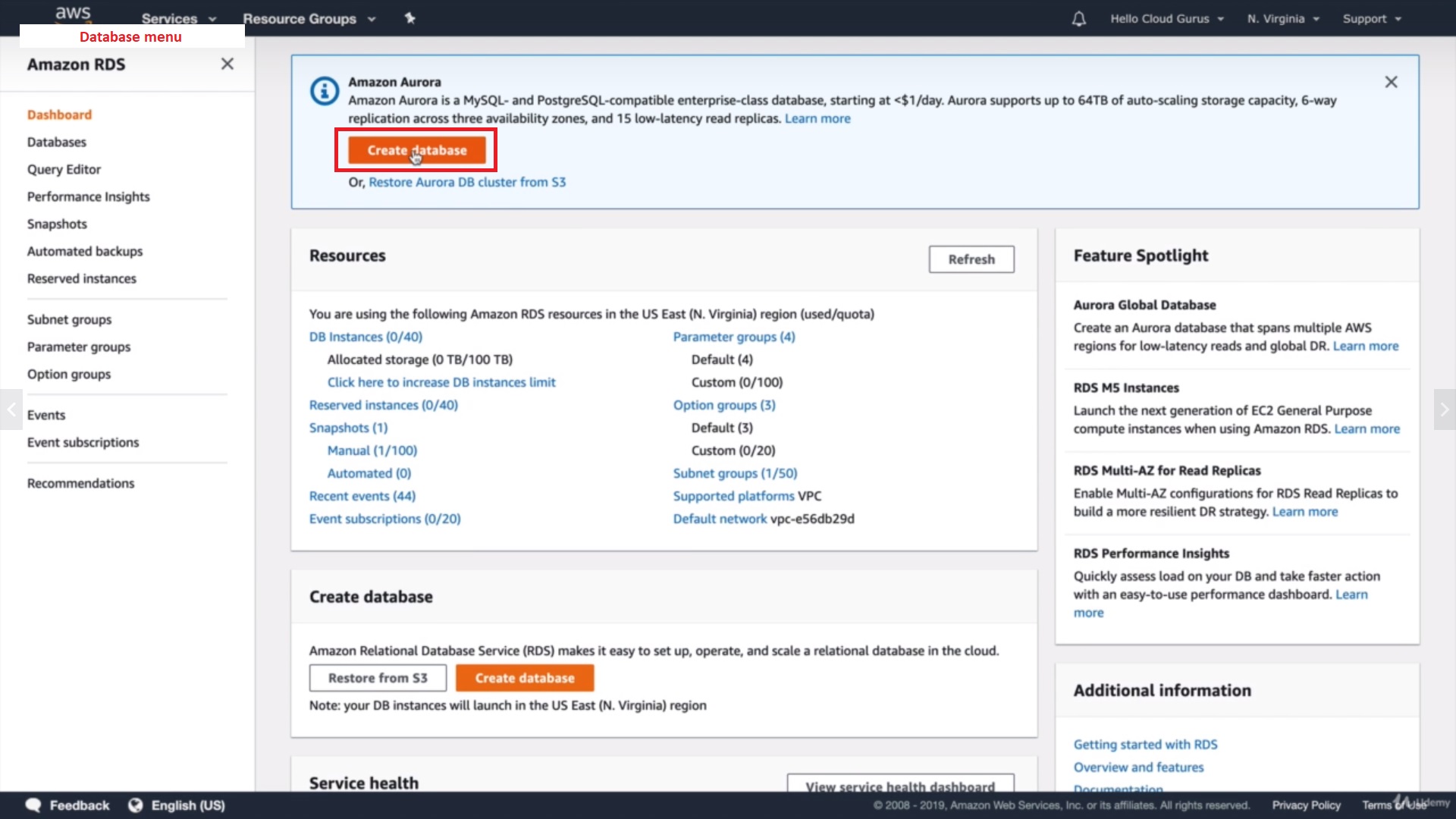This screenshot has width=1456, height=819.
Task: Click the English (US) globe icon
Action: point(135,805)
